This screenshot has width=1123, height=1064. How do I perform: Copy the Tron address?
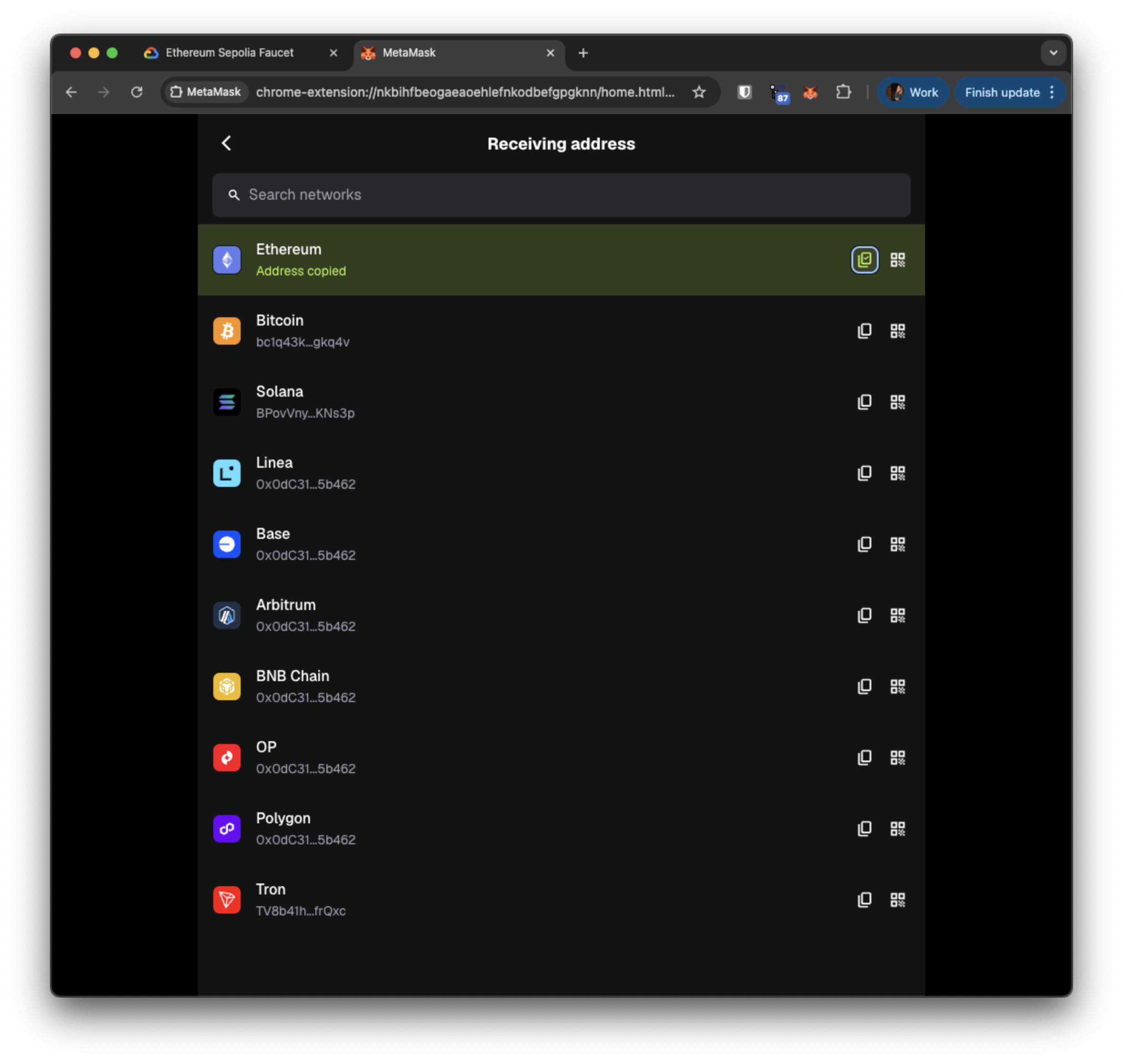(x=864, y=900)
